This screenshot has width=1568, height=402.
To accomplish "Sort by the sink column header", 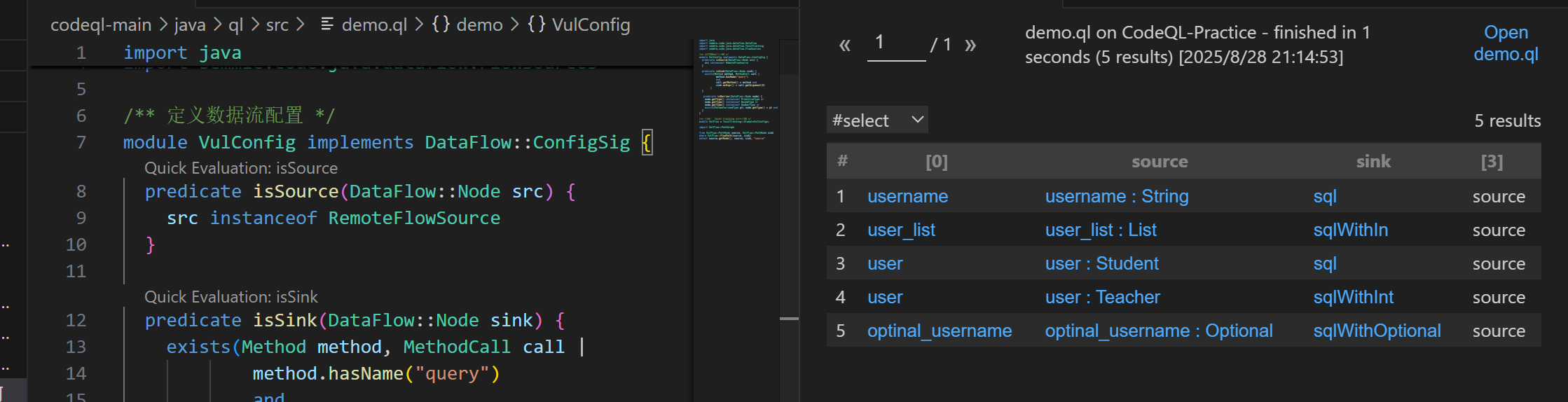I will (x=1373, y=162).
